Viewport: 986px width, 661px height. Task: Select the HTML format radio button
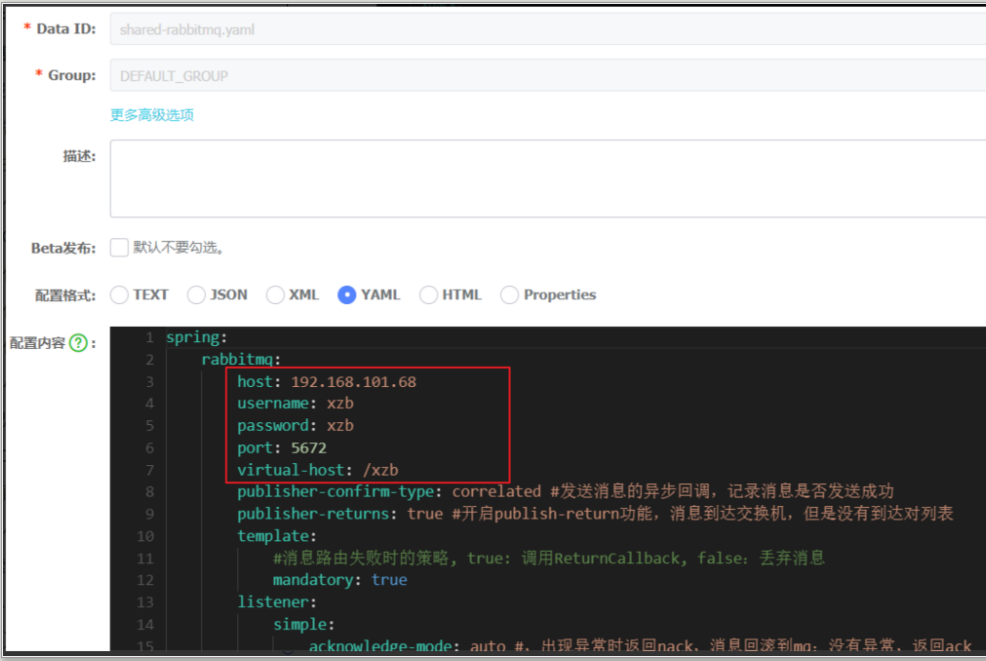pyautogui.click(x=428, y=295)
